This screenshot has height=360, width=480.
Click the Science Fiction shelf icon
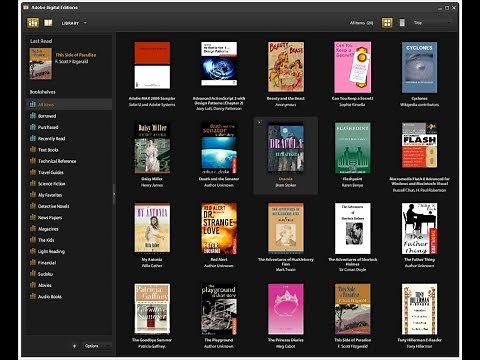(33, 183)
